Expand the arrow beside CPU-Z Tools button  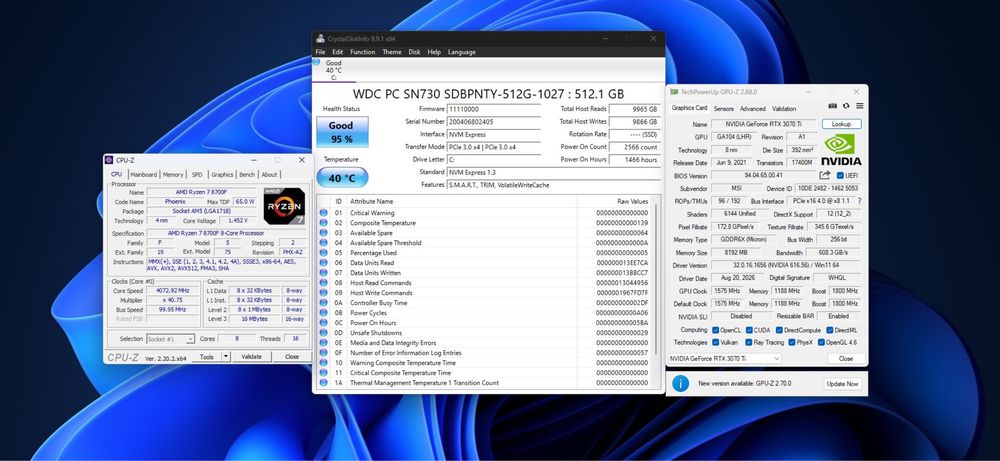click(225, 357)
